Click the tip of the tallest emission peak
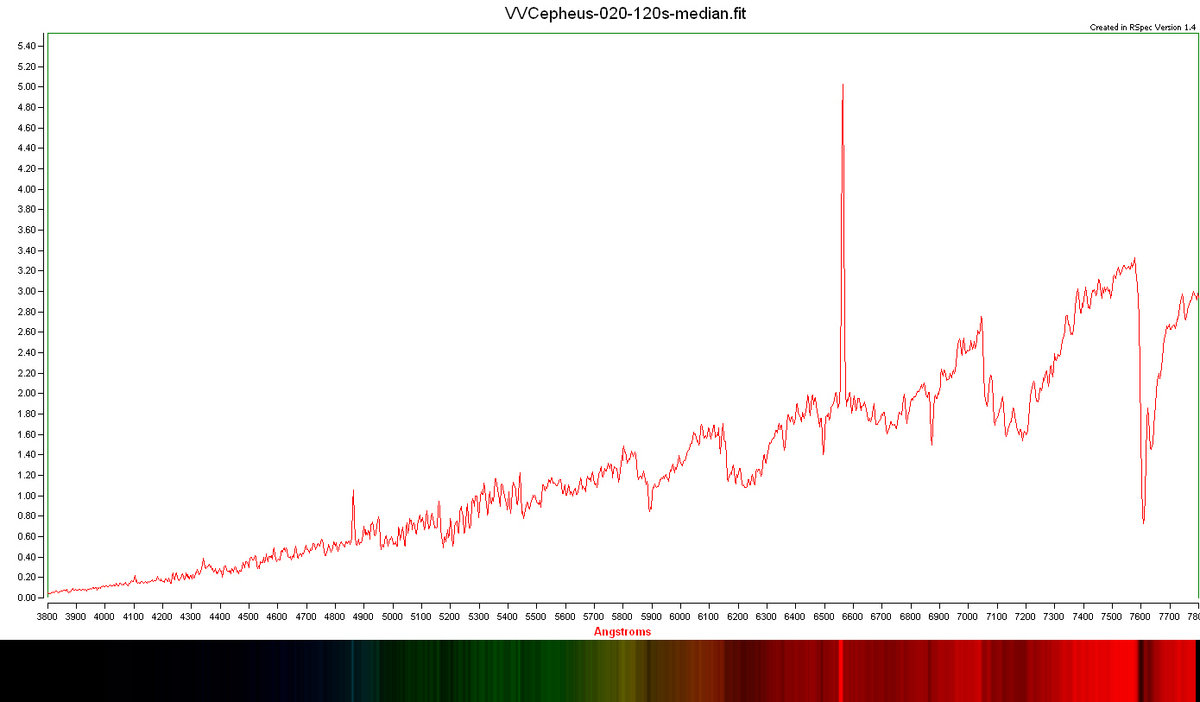The image size is (1200, 702). coord(842,85)
